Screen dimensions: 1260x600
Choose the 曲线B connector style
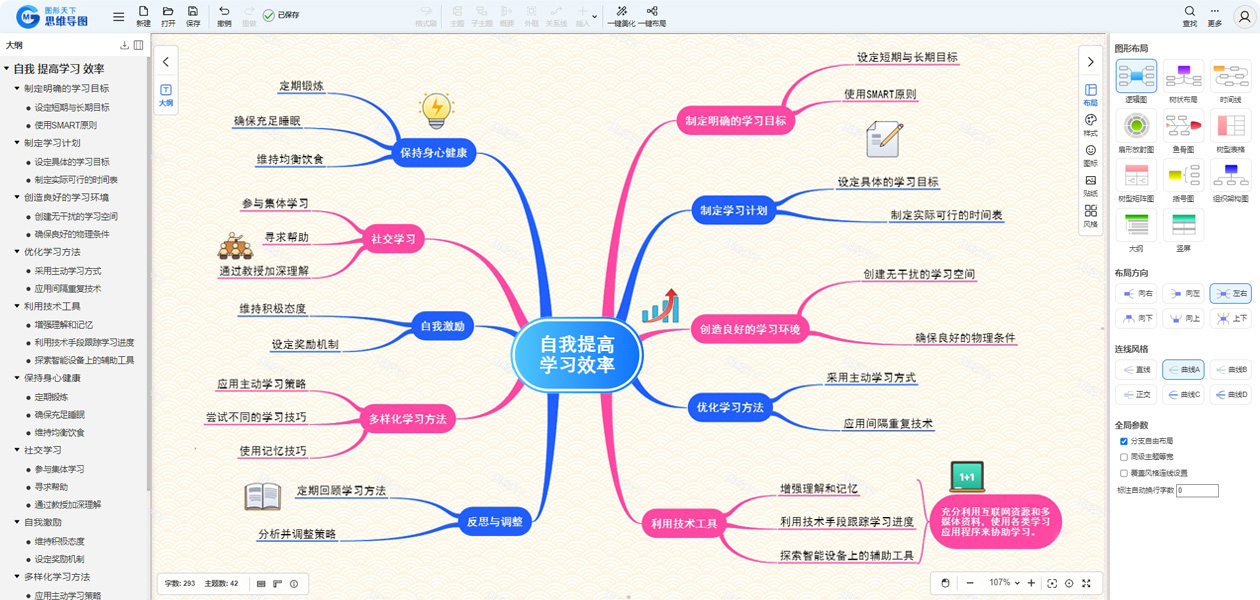(x=1231, y=370)
